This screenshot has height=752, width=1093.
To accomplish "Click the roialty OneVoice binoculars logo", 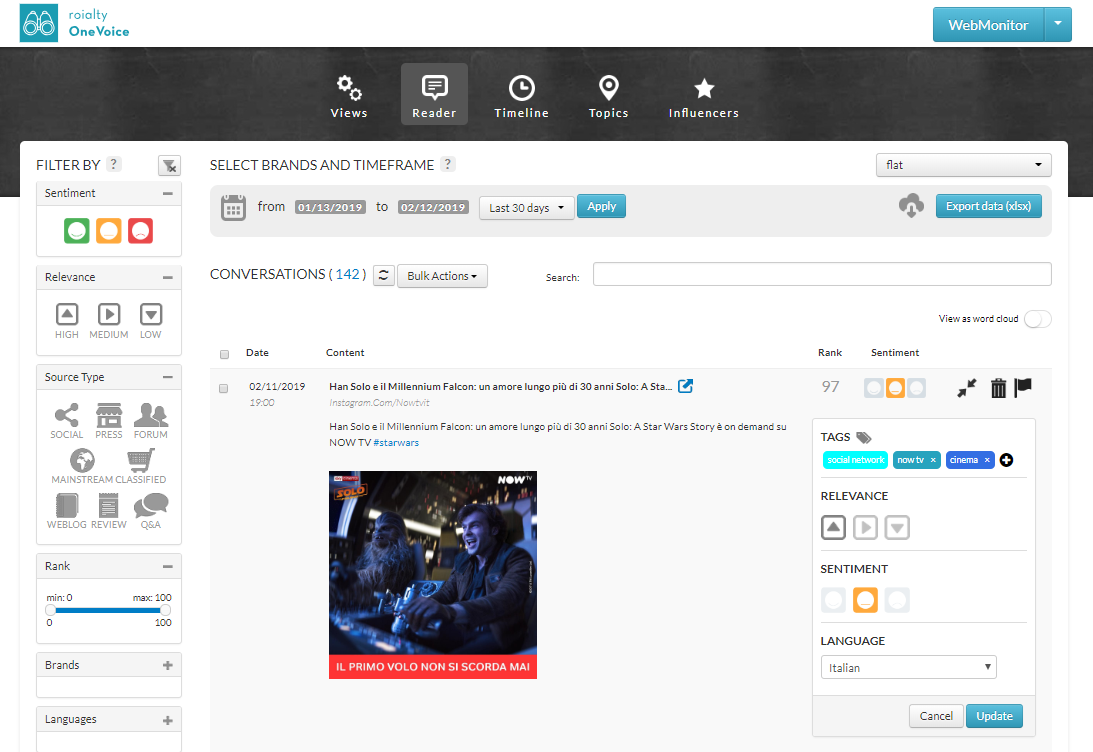I will [x=39, y=23].
